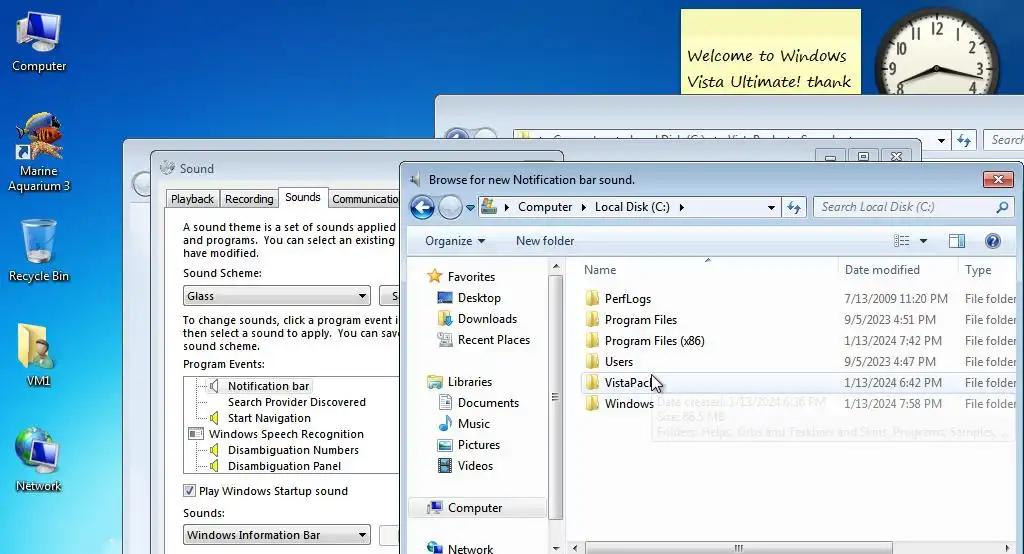Open the VM1 folder desktop icon
This screenshot has height=554, width=1024.
coord(38,355)
